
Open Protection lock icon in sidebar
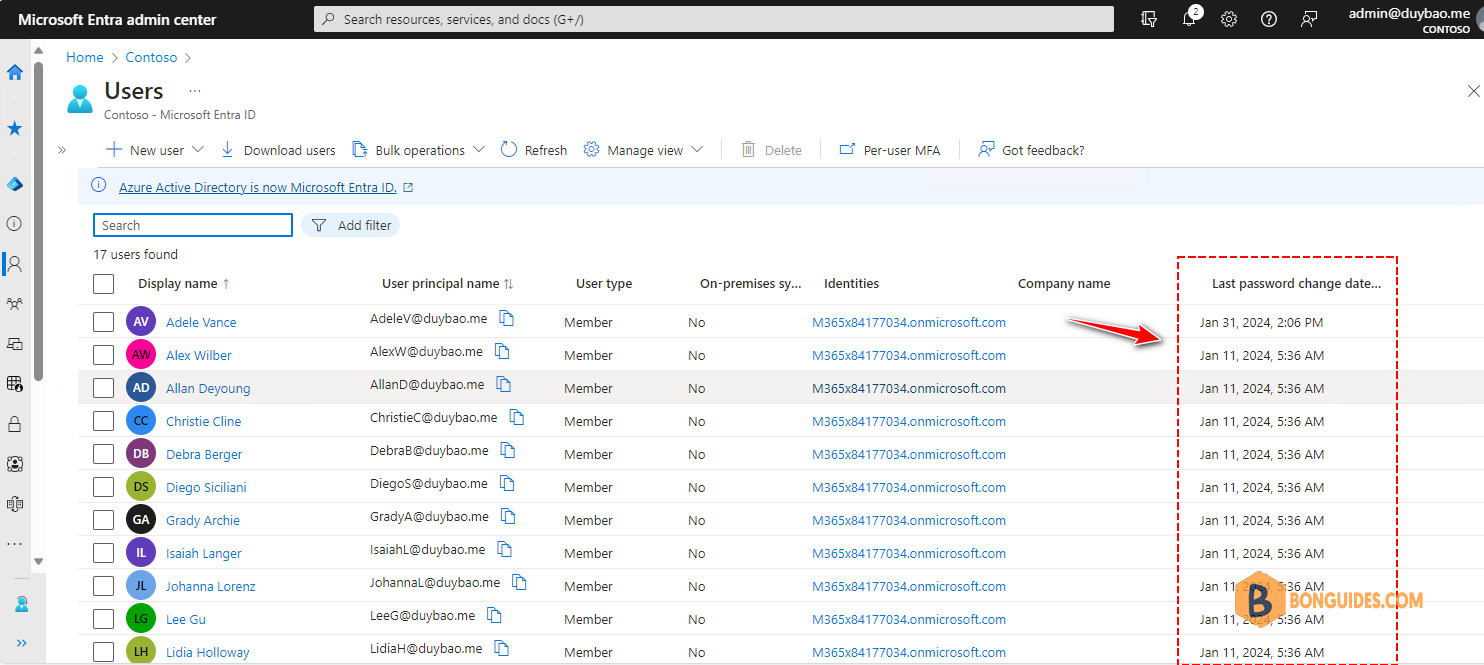click(x=15, y=424)
